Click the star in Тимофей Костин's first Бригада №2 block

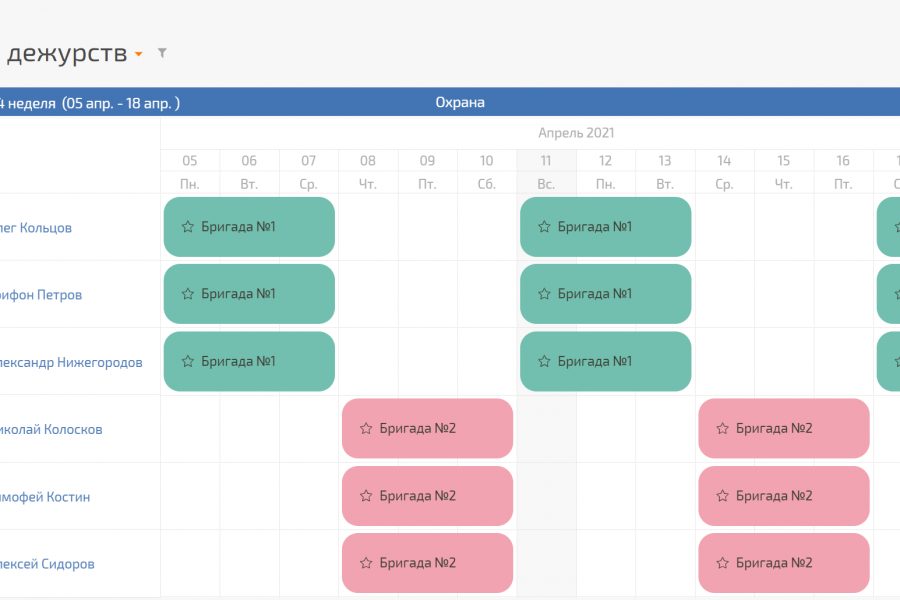366,496
